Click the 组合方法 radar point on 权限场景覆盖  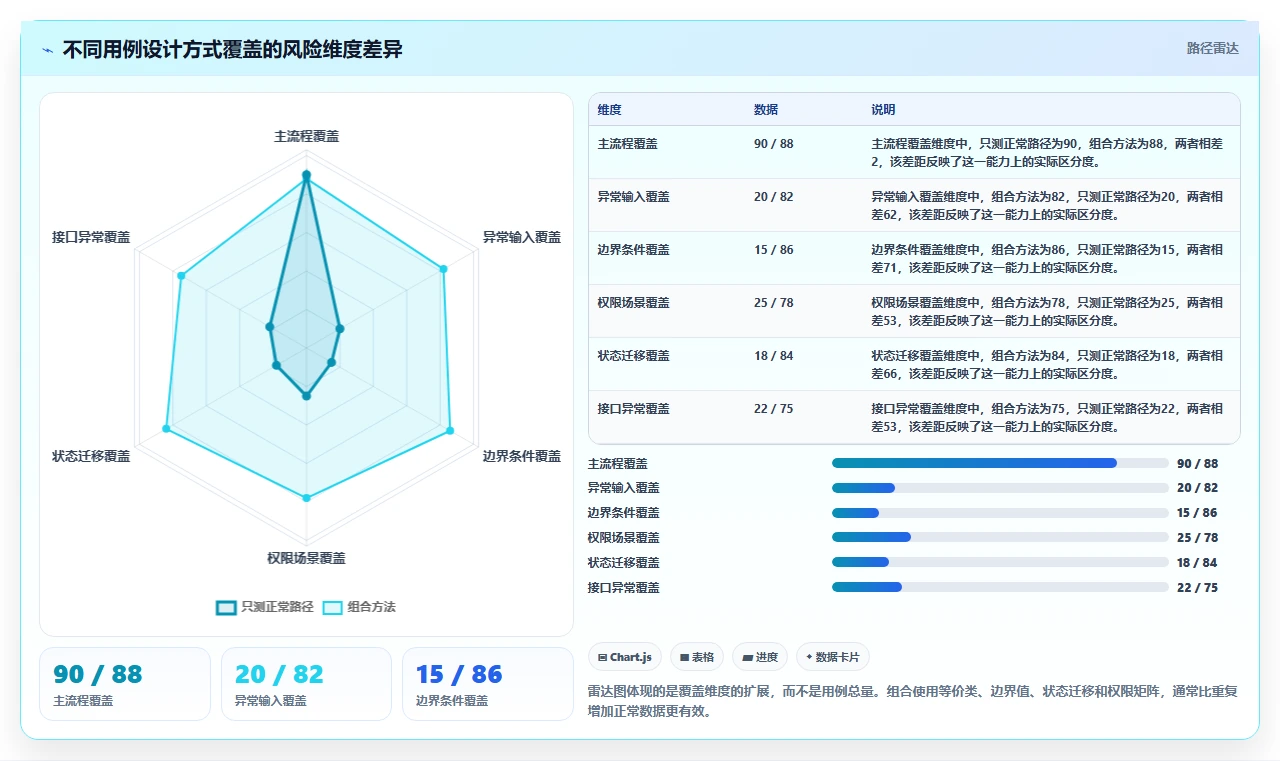tap(307, 497)
